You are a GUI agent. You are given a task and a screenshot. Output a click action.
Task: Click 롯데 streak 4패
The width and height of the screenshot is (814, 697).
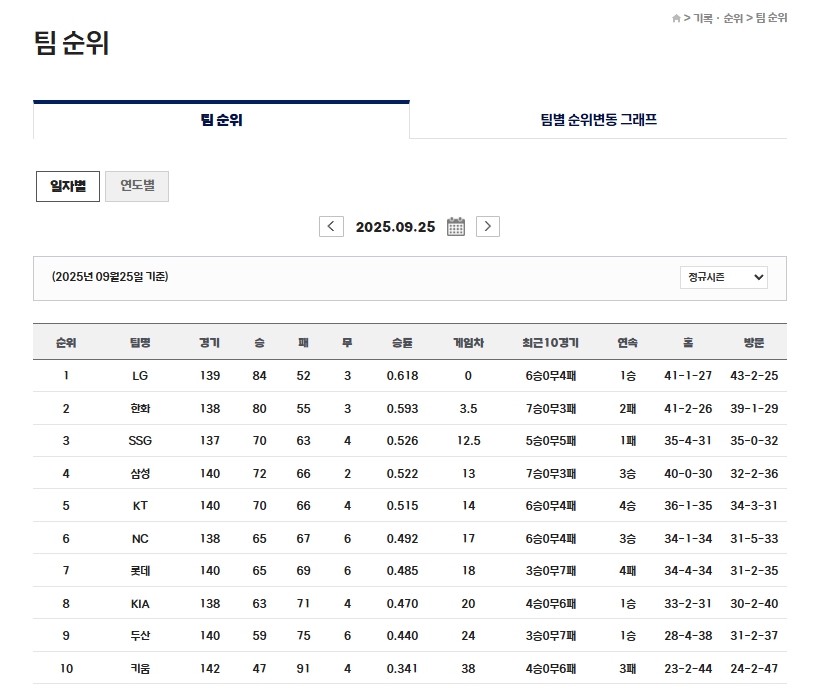click(628, 571)
